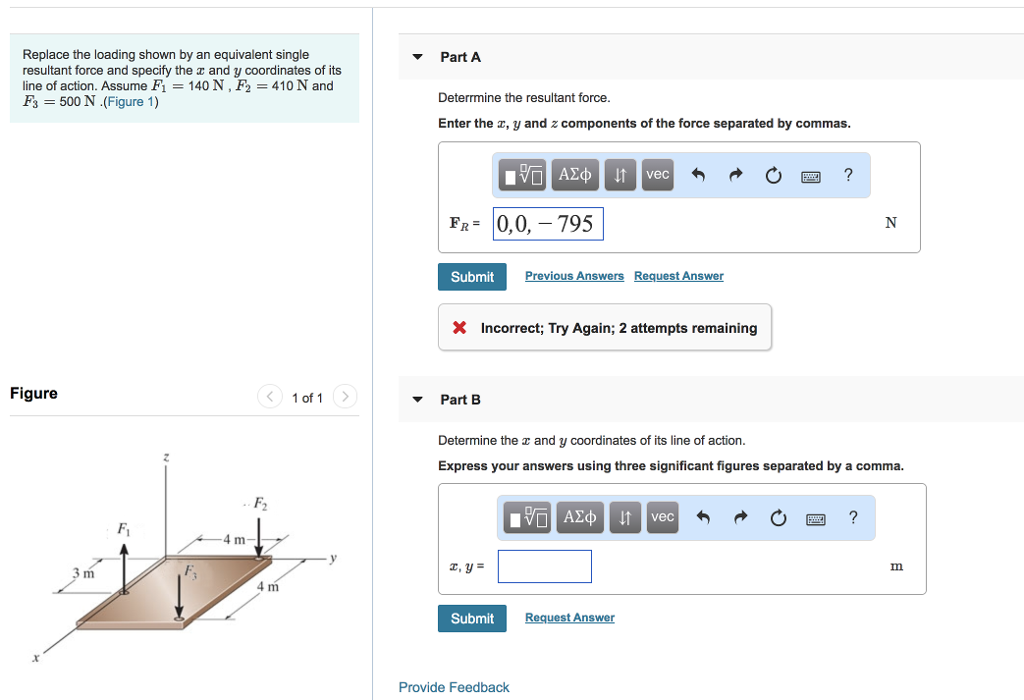Go to next figure arrow
Screen dimensions: 1024x700
tap(344, 398)
